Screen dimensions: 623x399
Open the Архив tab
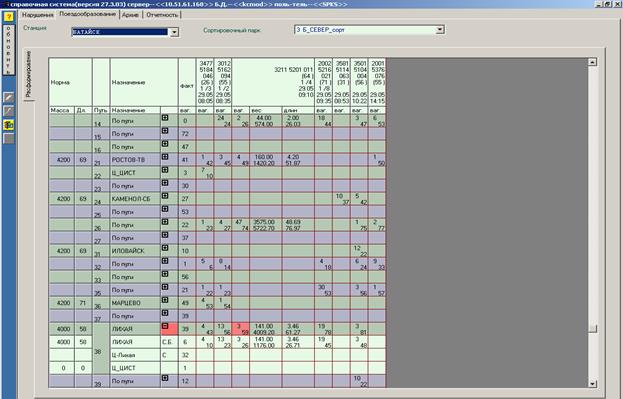pyautogui.click(x=130, y=15)
